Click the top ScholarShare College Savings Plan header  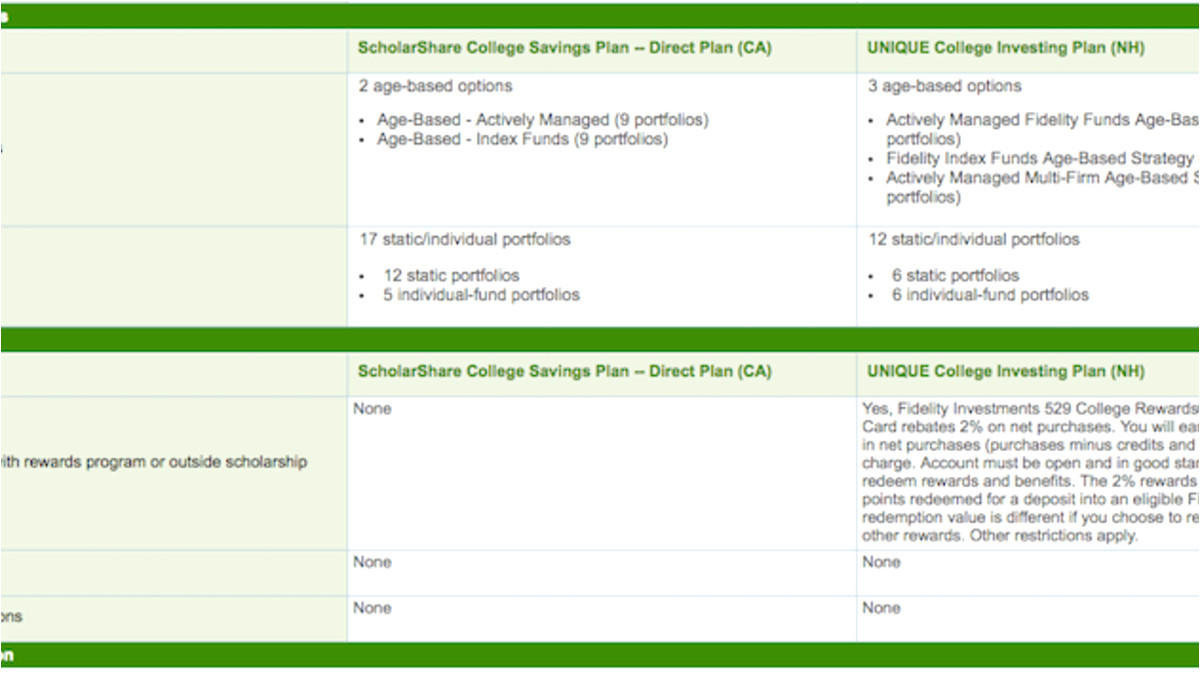[565, 48]
